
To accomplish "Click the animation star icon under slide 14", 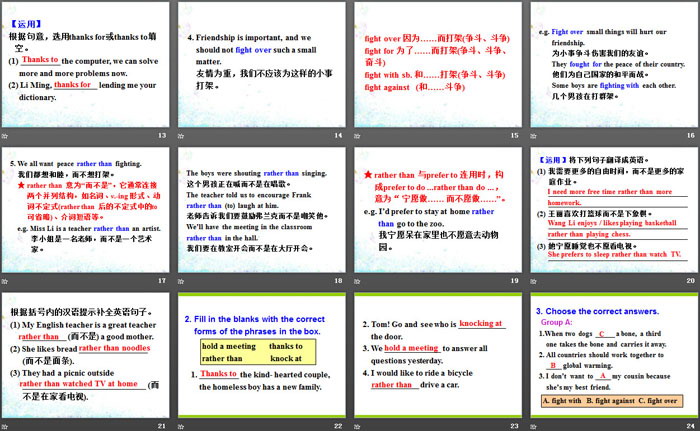I will (181, 136).
